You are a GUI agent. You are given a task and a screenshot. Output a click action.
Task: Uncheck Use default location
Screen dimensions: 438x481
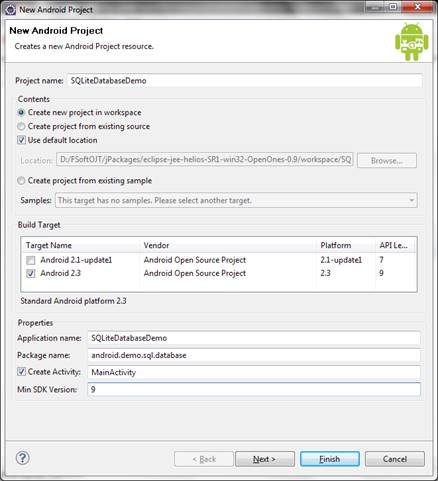click(x=21, y=140)
